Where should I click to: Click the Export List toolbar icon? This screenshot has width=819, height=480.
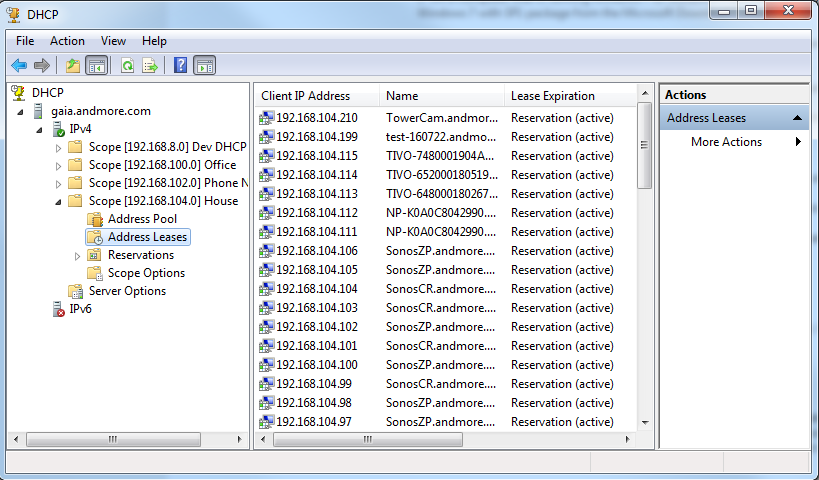pos(150,66)
